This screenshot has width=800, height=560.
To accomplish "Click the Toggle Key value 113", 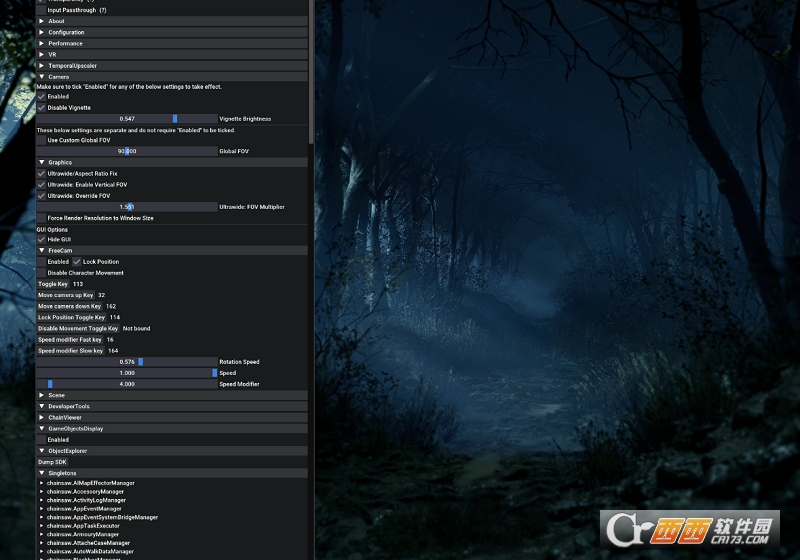I will tap(78, 284).
